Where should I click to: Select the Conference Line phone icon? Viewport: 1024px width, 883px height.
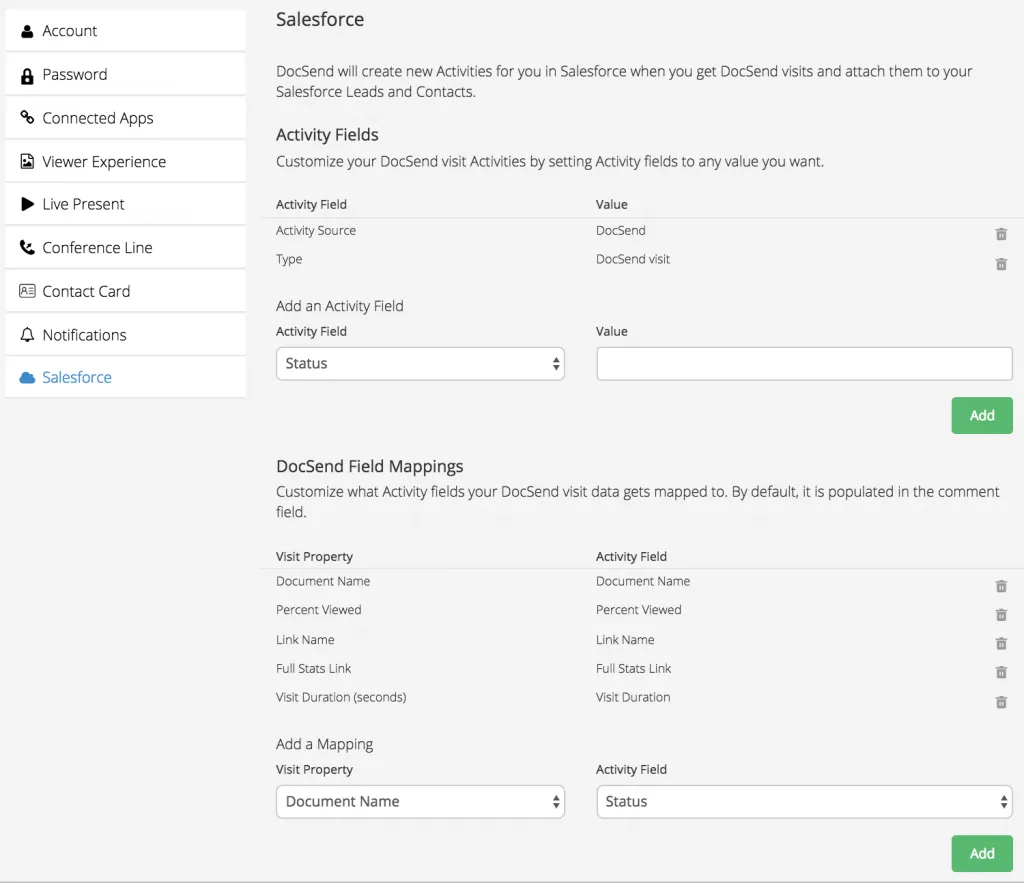[x=27, y=247]
